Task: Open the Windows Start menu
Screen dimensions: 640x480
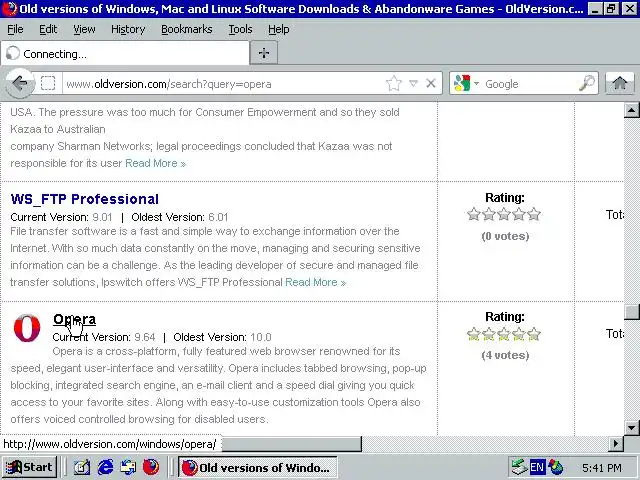Action: [29, 467]
